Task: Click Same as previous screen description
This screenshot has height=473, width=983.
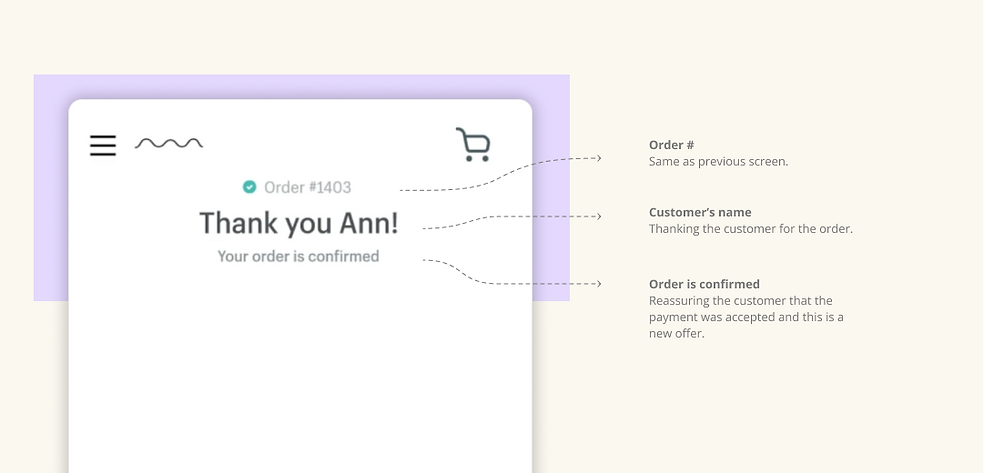Action: [718, 161]
